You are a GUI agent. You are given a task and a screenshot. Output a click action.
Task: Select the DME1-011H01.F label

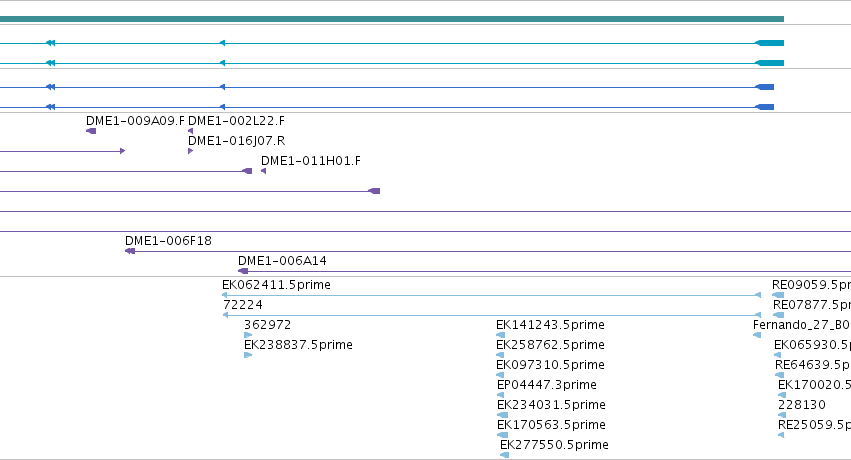click(311, 161)
